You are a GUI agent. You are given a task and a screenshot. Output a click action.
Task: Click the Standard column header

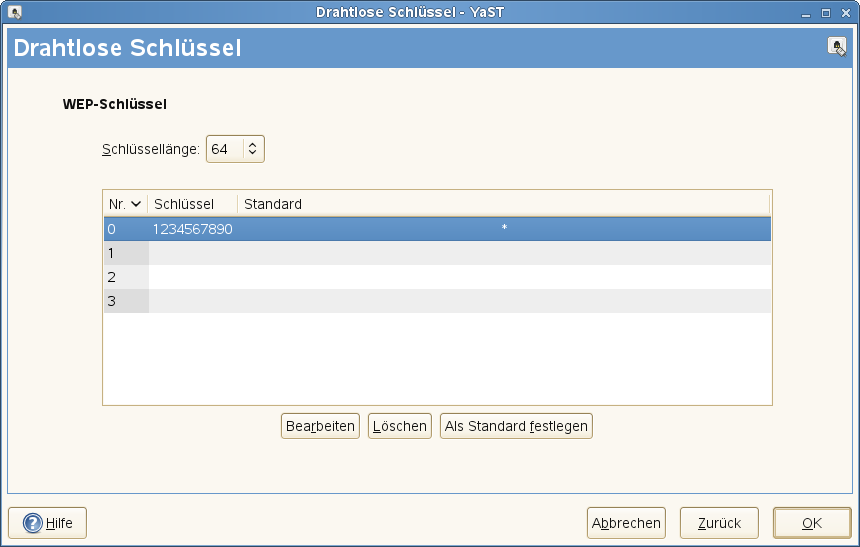503,204
